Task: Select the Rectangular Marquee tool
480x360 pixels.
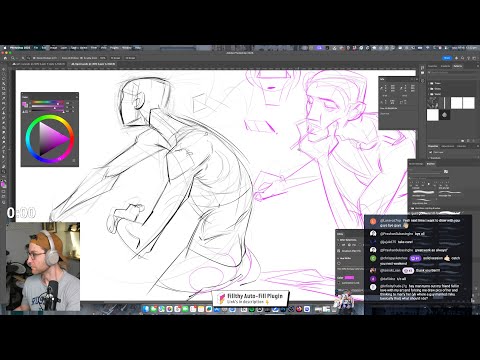Action: (x=4, y=74)
